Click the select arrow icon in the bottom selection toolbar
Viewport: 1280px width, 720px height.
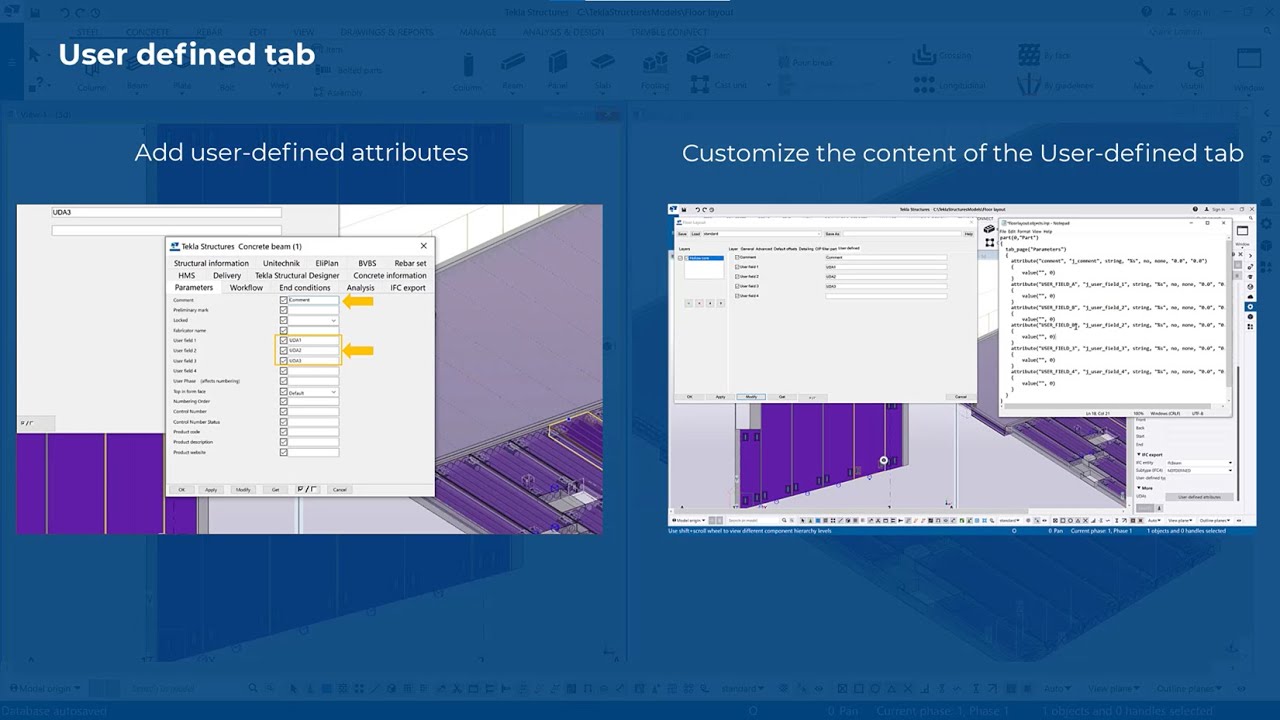[x=803, y=520]
